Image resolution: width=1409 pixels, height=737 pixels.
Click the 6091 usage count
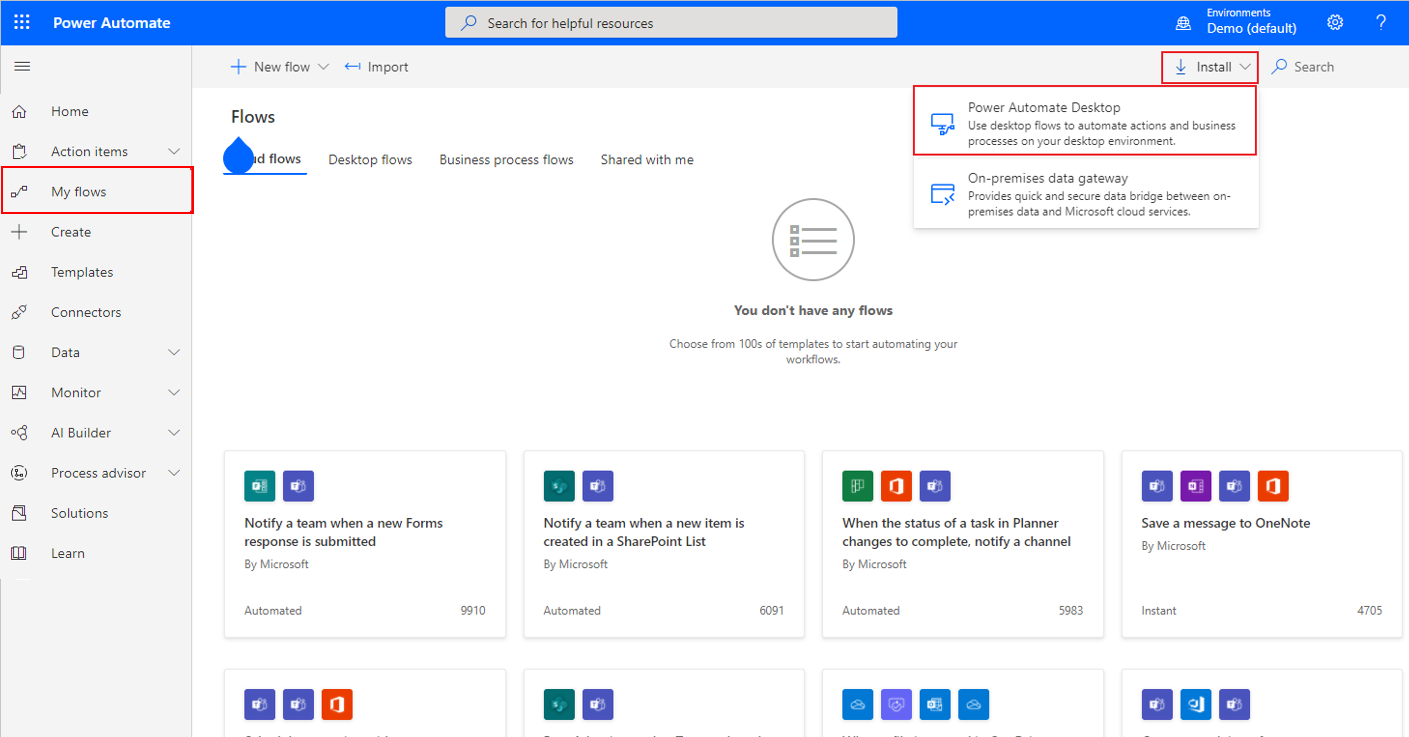[772, 610]
